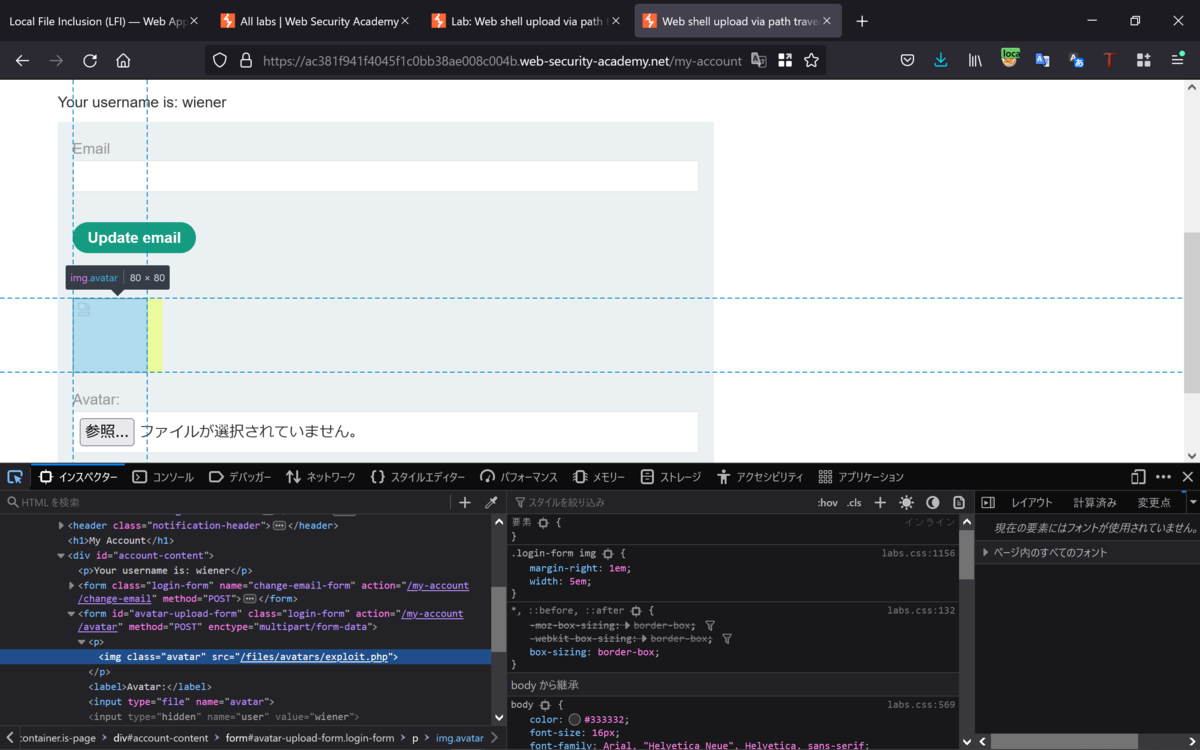Open labs.css:132 source link
Image resolution: width=1200 pixels, height=750 pixels.
(921, 610)
